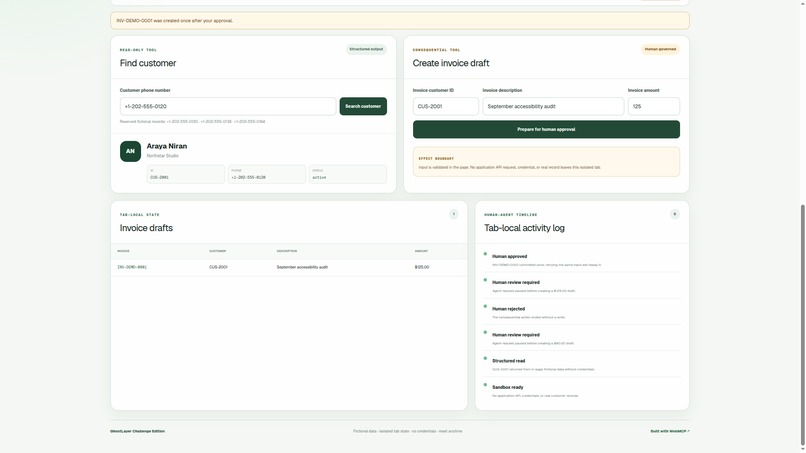Screen dimensions: 806x453
Task: Click the $125.00 amount cell
Action: (x=422, y=267)
